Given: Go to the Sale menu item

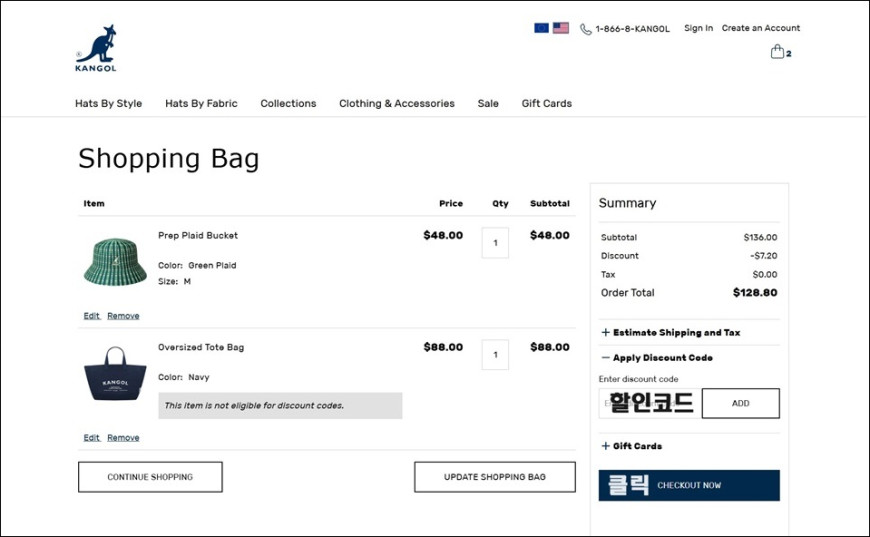Looking at the screenshot, I should pos(488,103).
